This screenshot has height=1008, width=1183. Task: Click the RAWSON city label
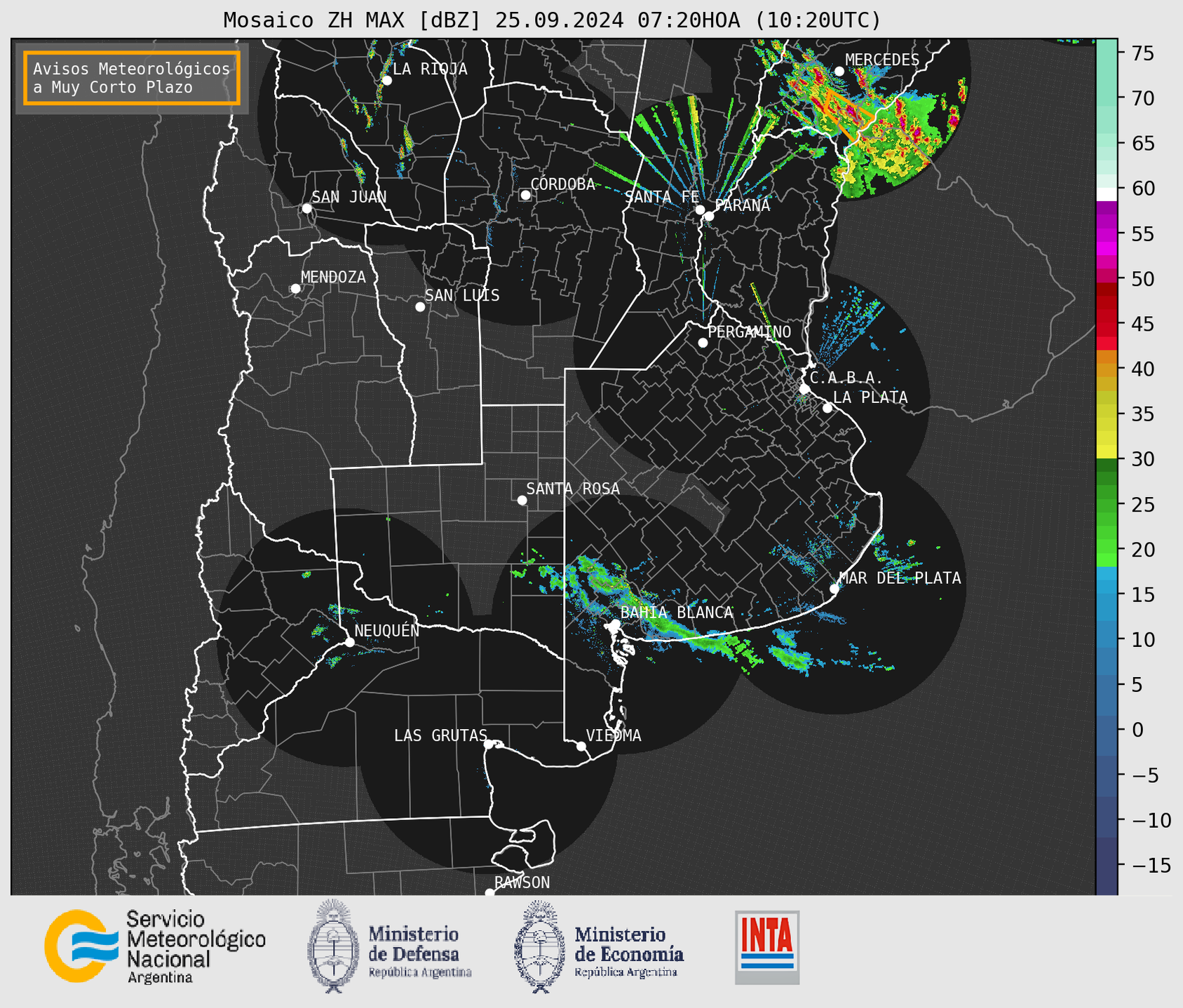click(522, 883)
